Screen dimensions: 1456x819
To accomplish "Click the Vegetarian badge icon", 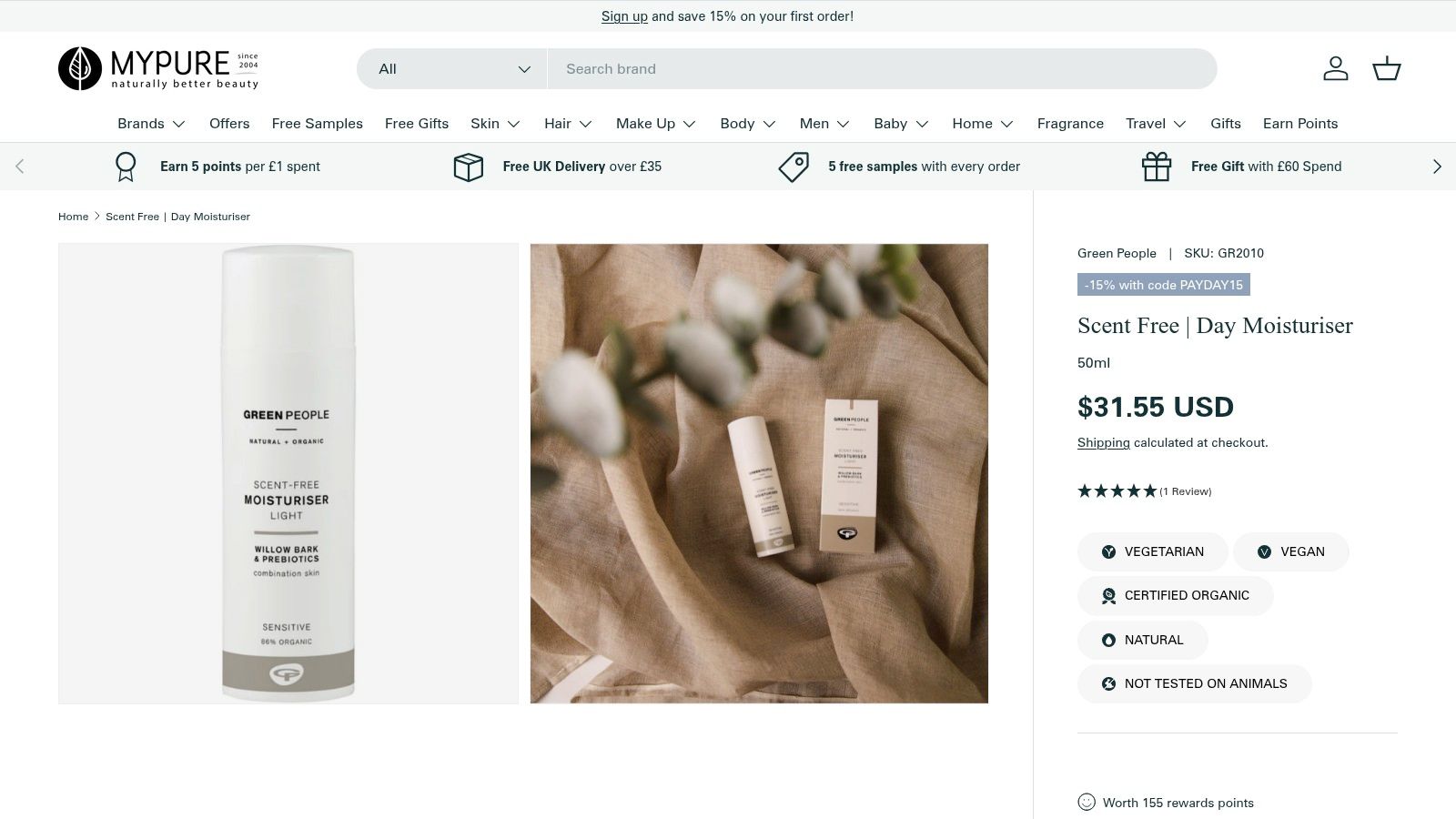I will [x=1108, y=551].
